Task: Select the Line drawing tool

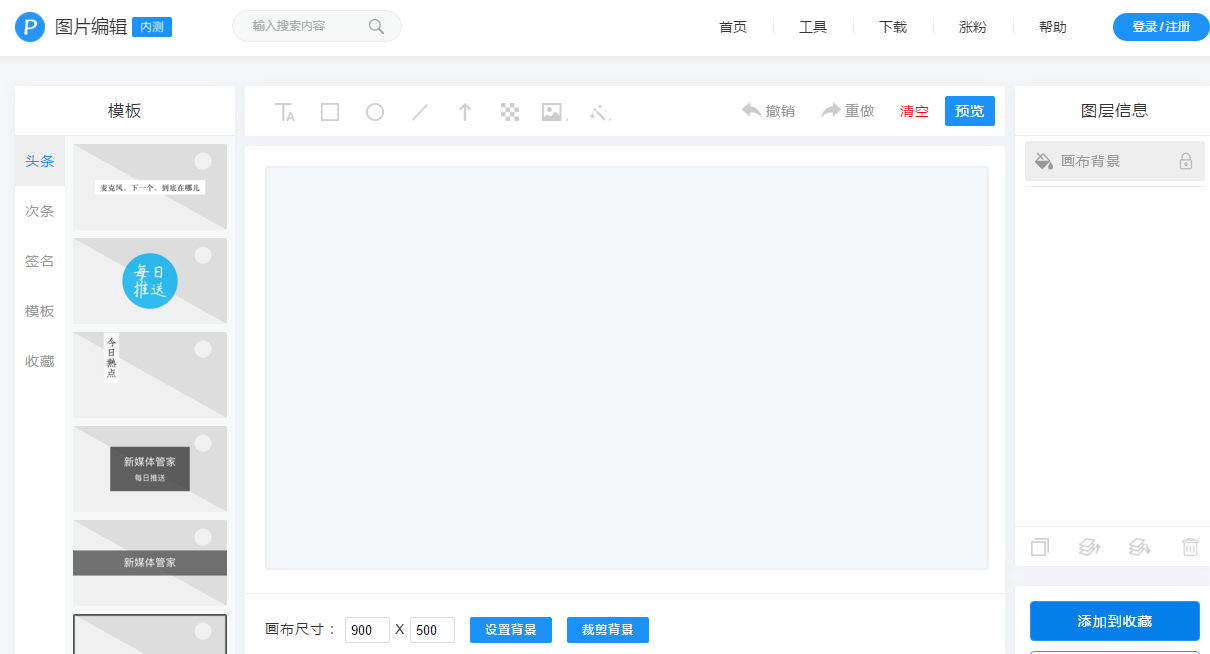Action: click(x=420, y=112)
